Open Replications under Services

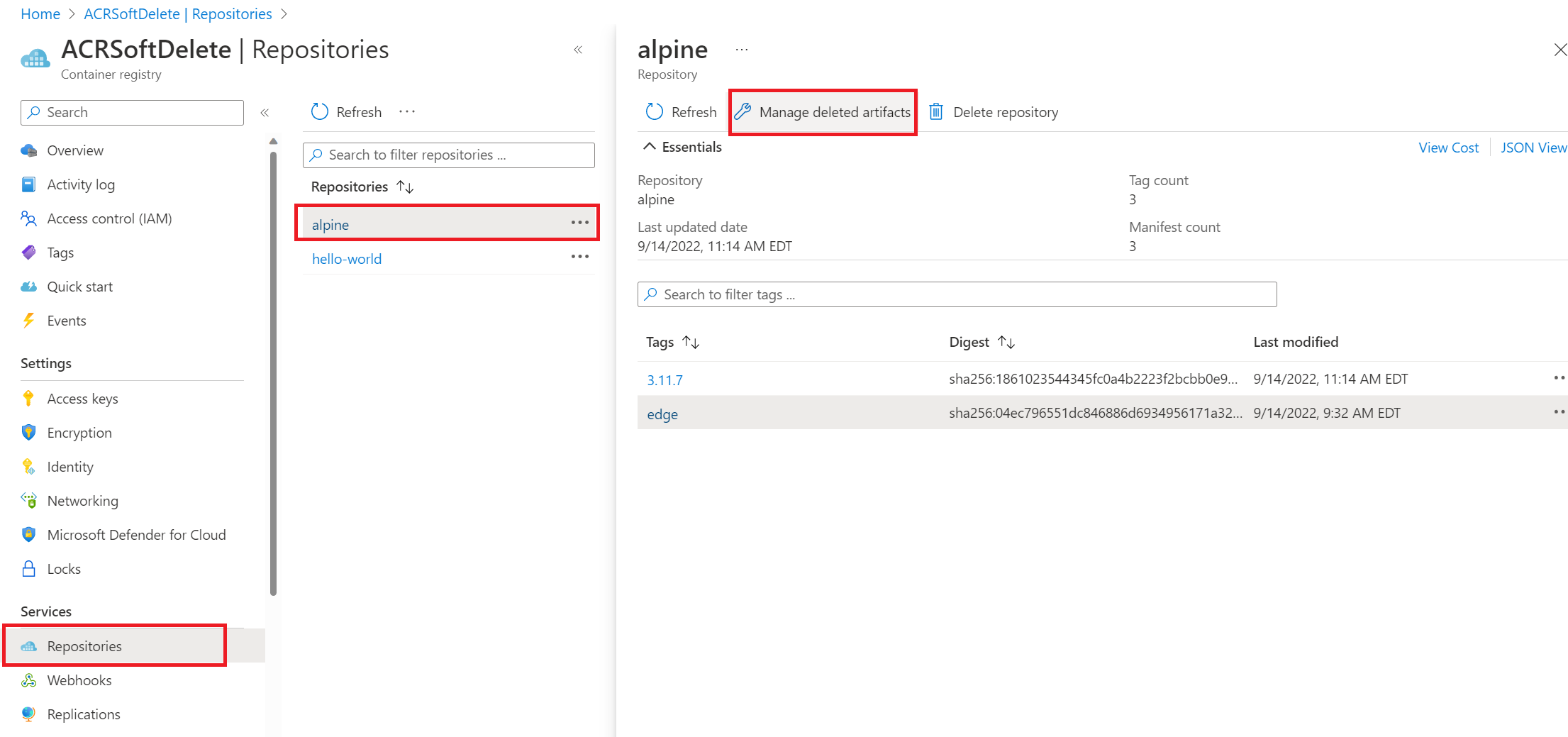click(84, 714)
